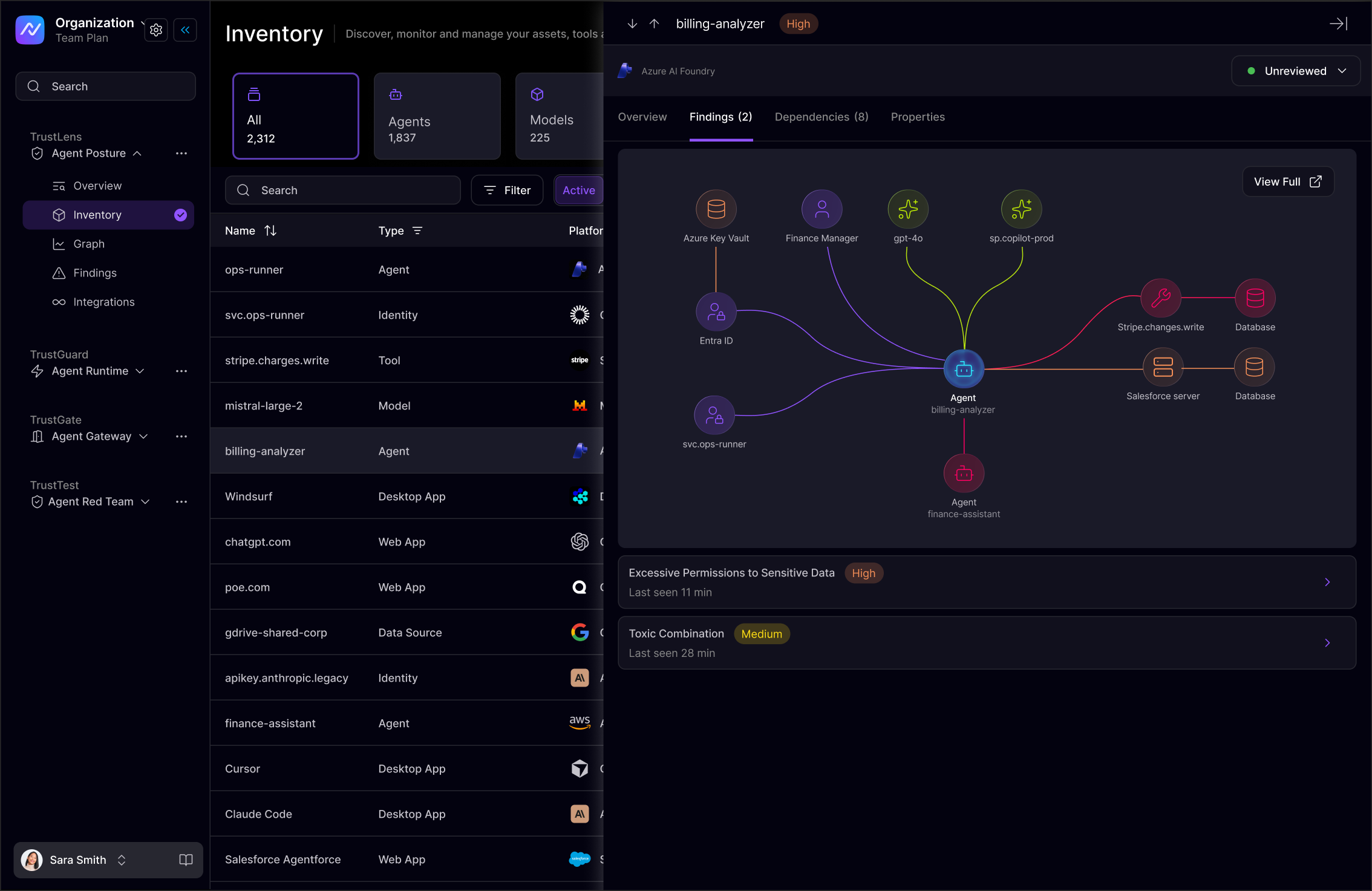
Task: Open the Claude Code row
Action: tap(407, 814)
